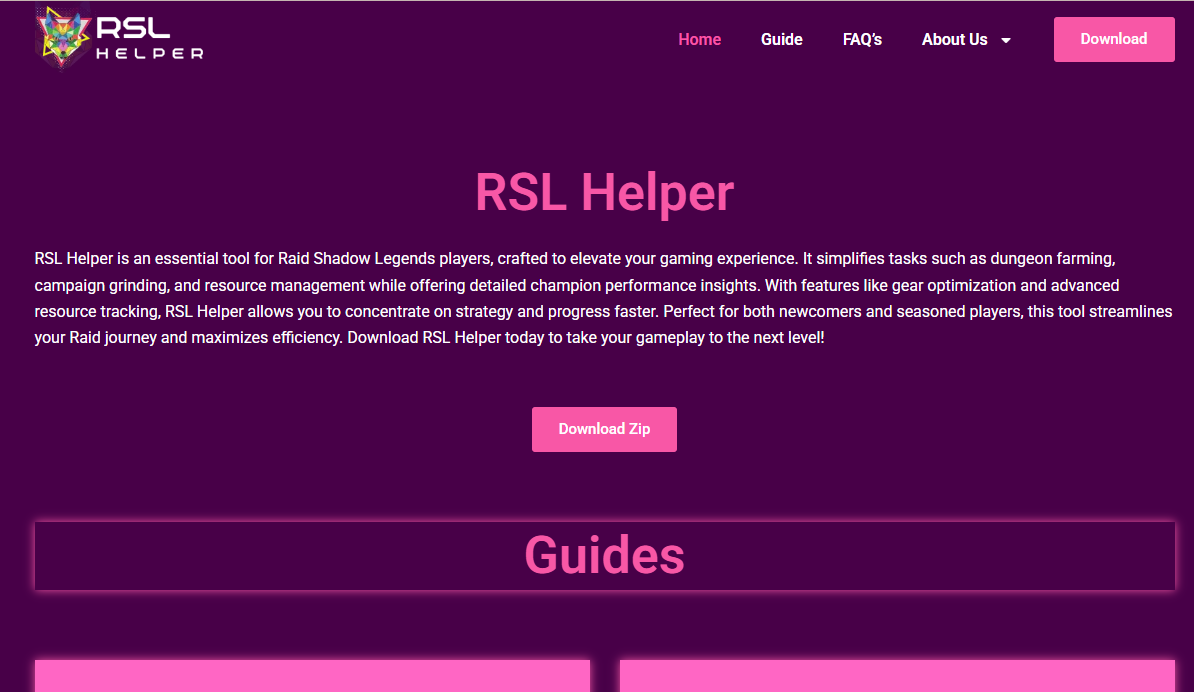Click the large RSL Helper page heading
Screen dimensions: 1194x692
pyautogui.click(x=604, y=192)
